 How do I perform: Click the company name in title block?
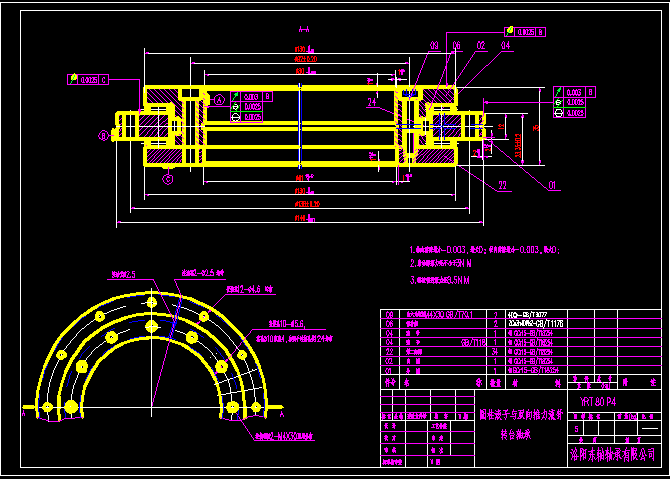pyautogui.click(x=613, y=455)
